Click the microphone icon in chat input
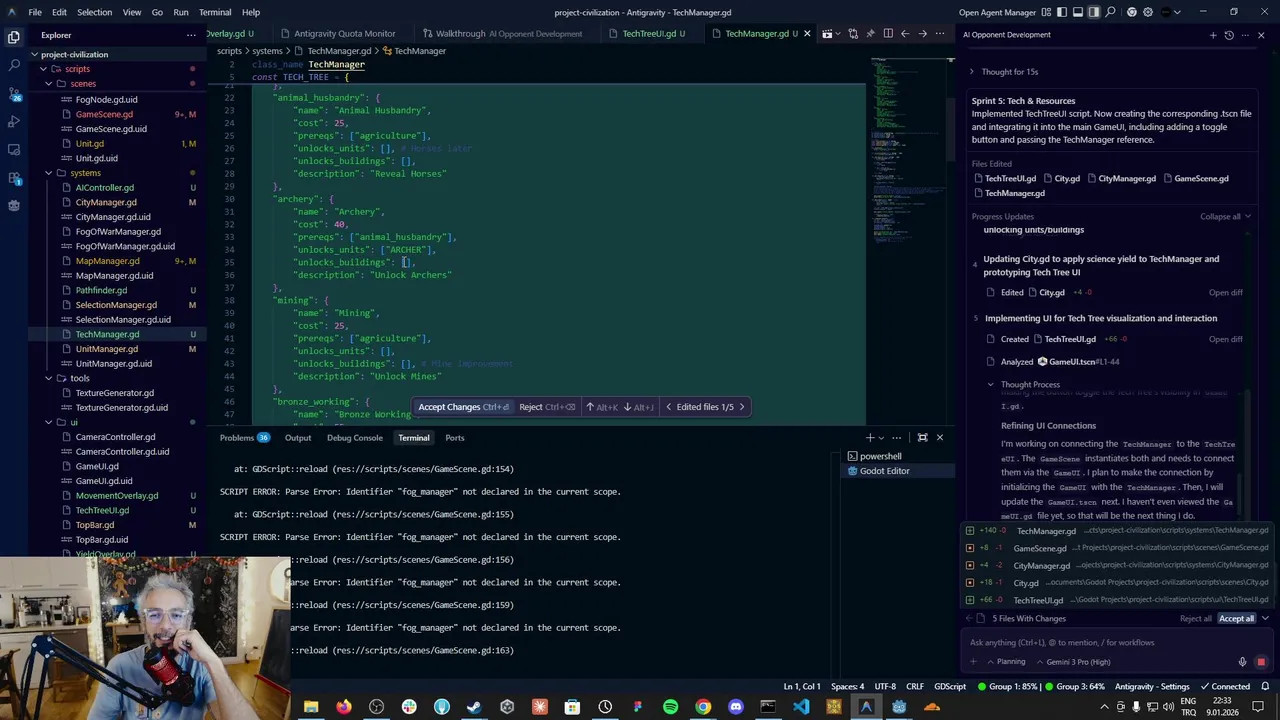This screenshot has width=1280, height=720. 1242,662
